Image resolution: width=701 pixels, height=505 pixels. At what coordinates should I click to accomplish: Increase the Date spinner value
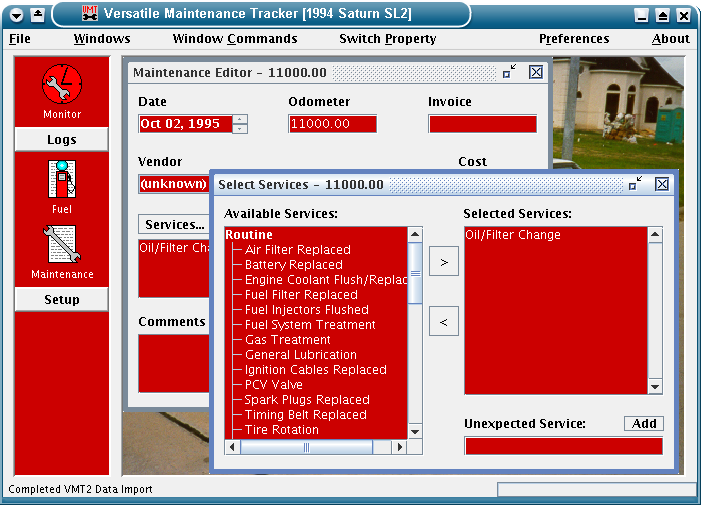coord(239,119)
